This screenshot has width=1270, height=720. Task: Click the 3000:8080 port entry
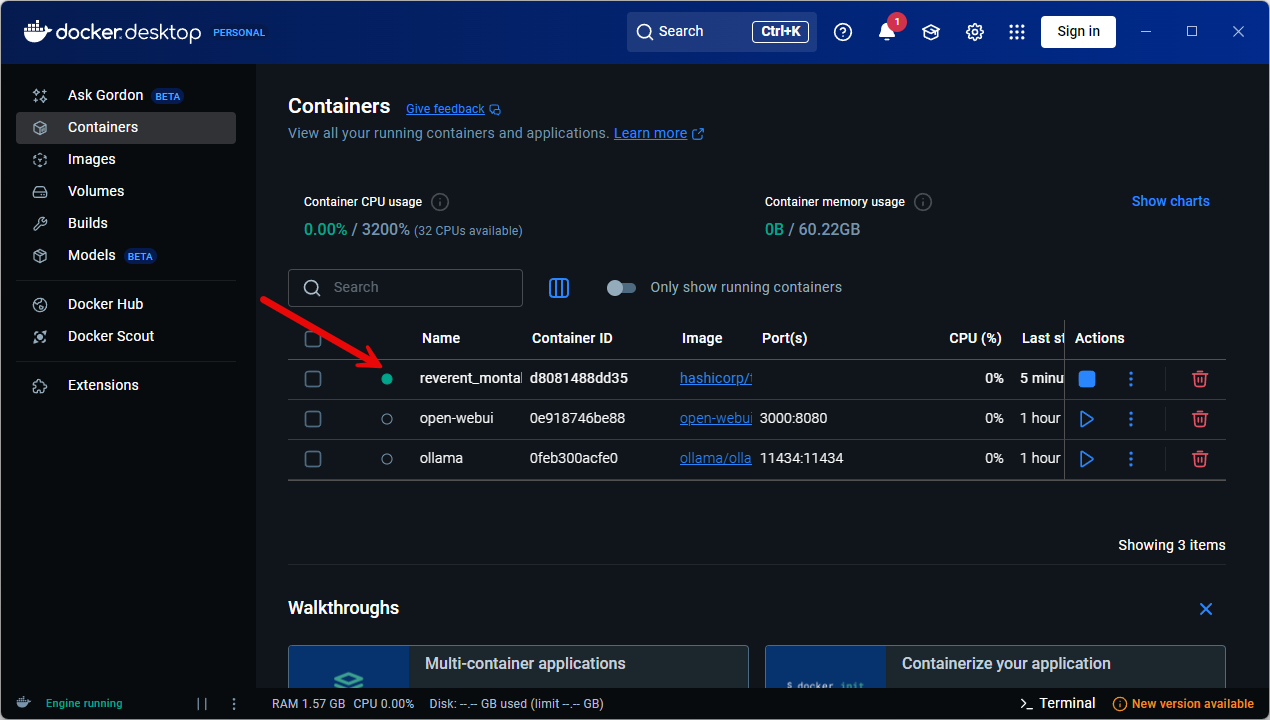click(794, 419)
